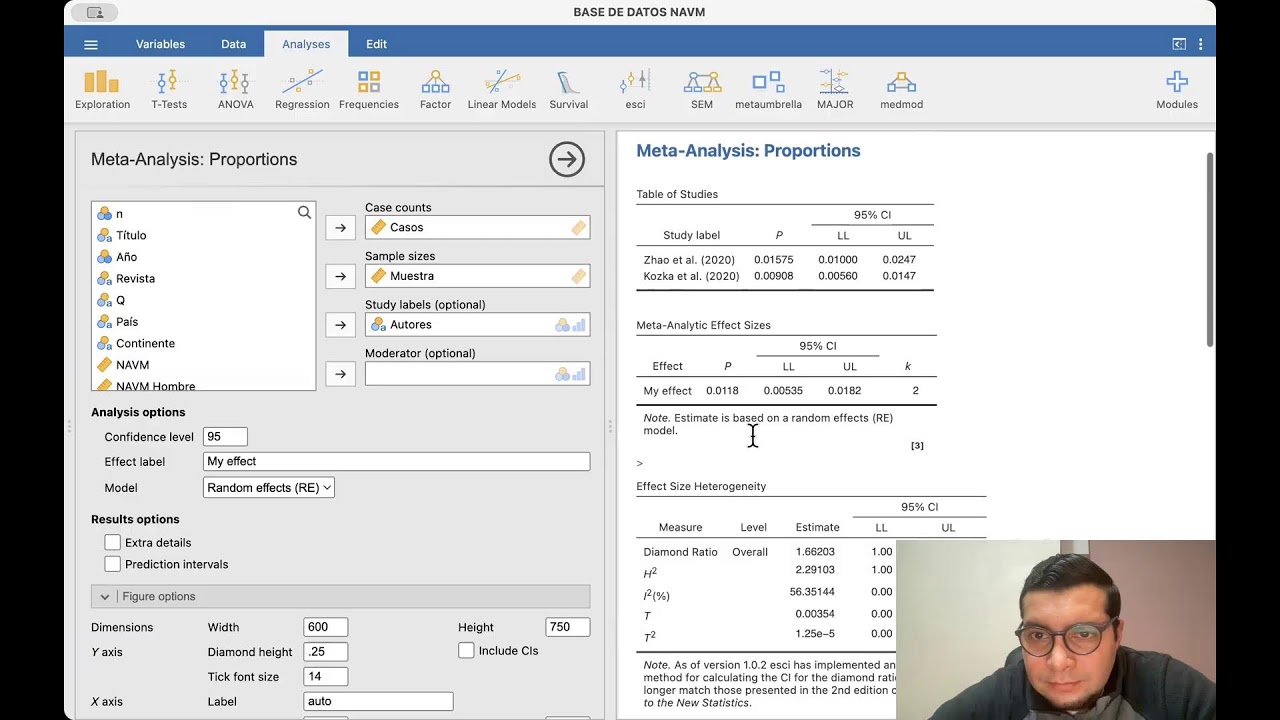Open the Modules plus menu
The height and width of the screenshot is (720, 1280).
point(1177,89)
